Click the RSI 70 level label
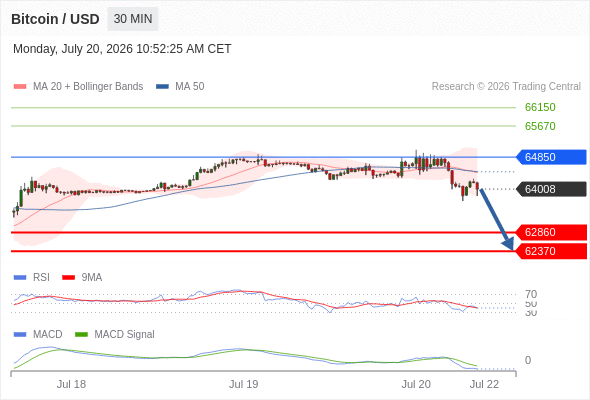This screenshot has width=590, height=400. (x=531, y=294)
